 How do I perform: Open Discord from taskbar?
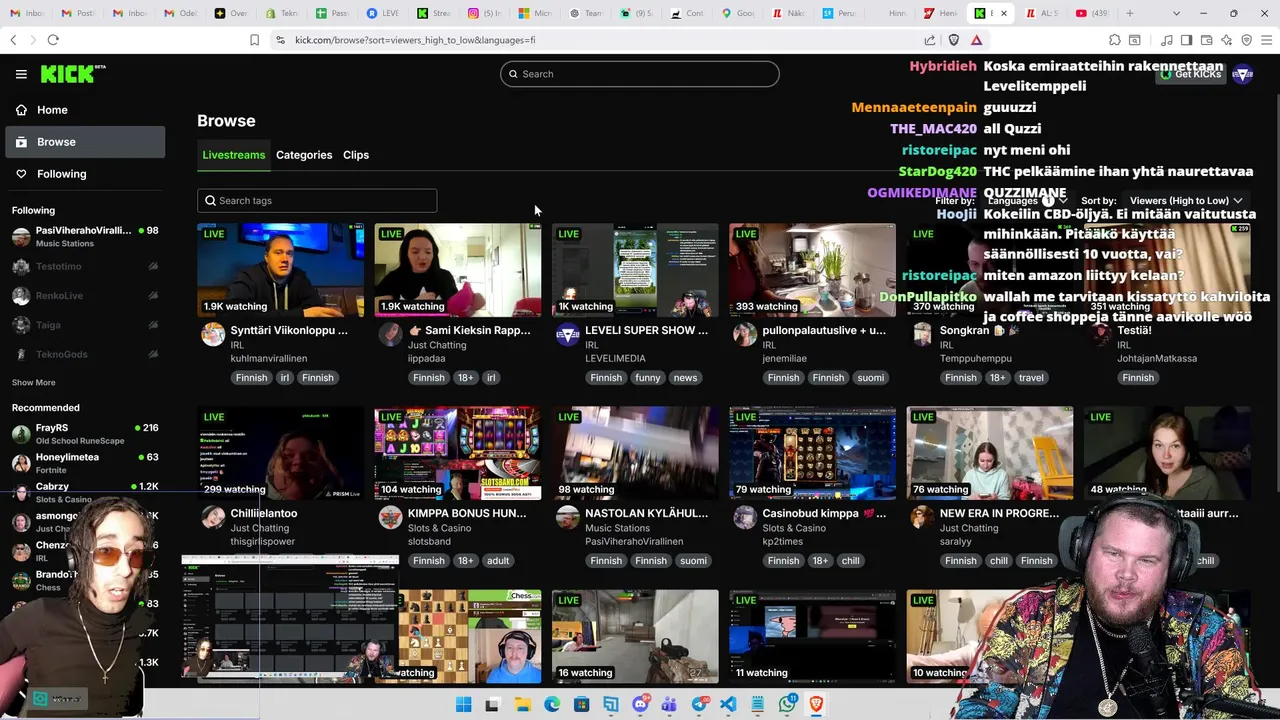[640, 705]
